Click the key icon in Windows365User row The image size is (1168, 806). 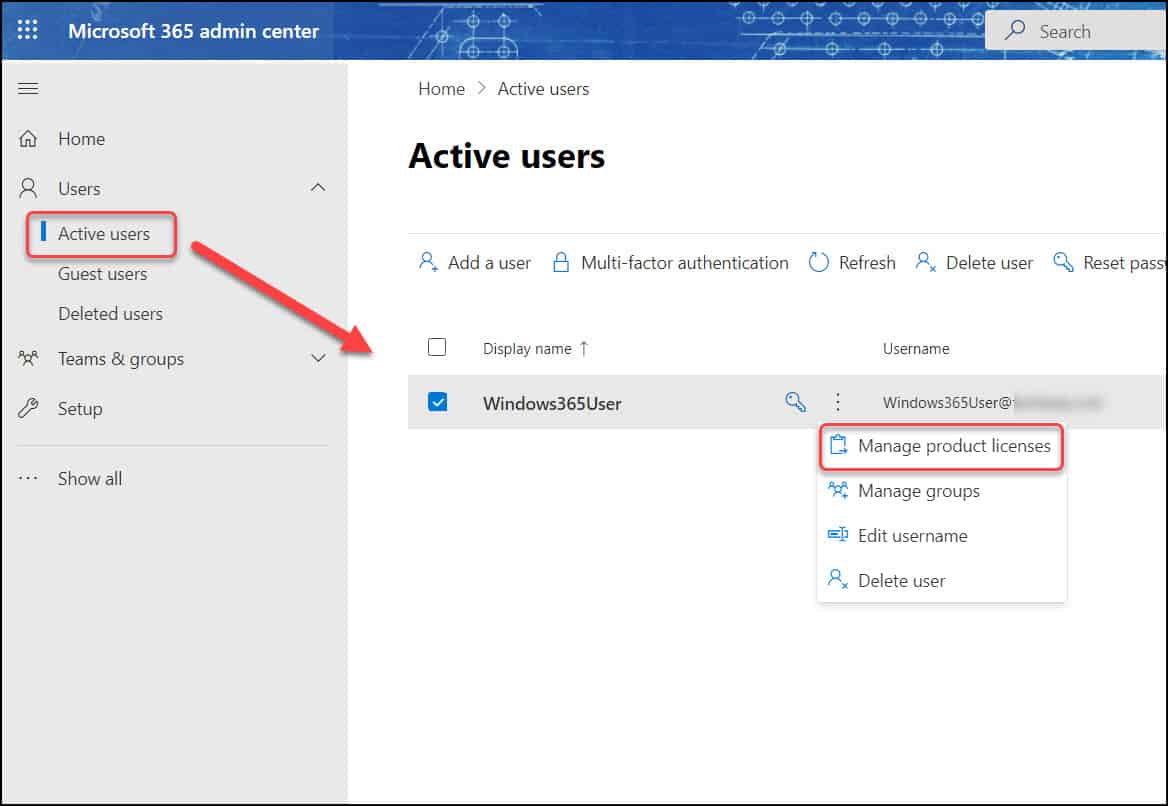tap(796, 402)
